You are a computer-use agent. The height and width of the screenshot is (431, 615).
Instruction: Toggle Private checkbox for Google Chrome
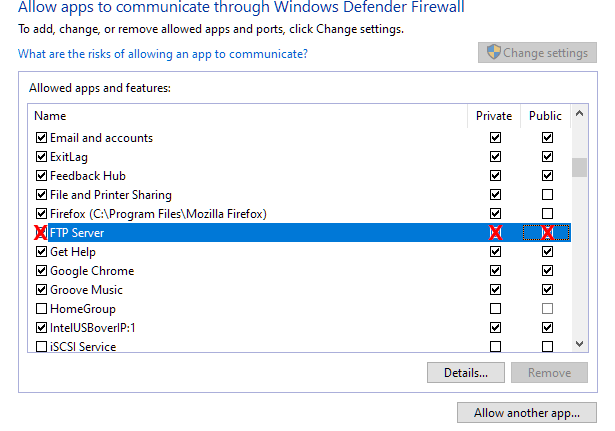pyautogui.click(x=495, y=271)
